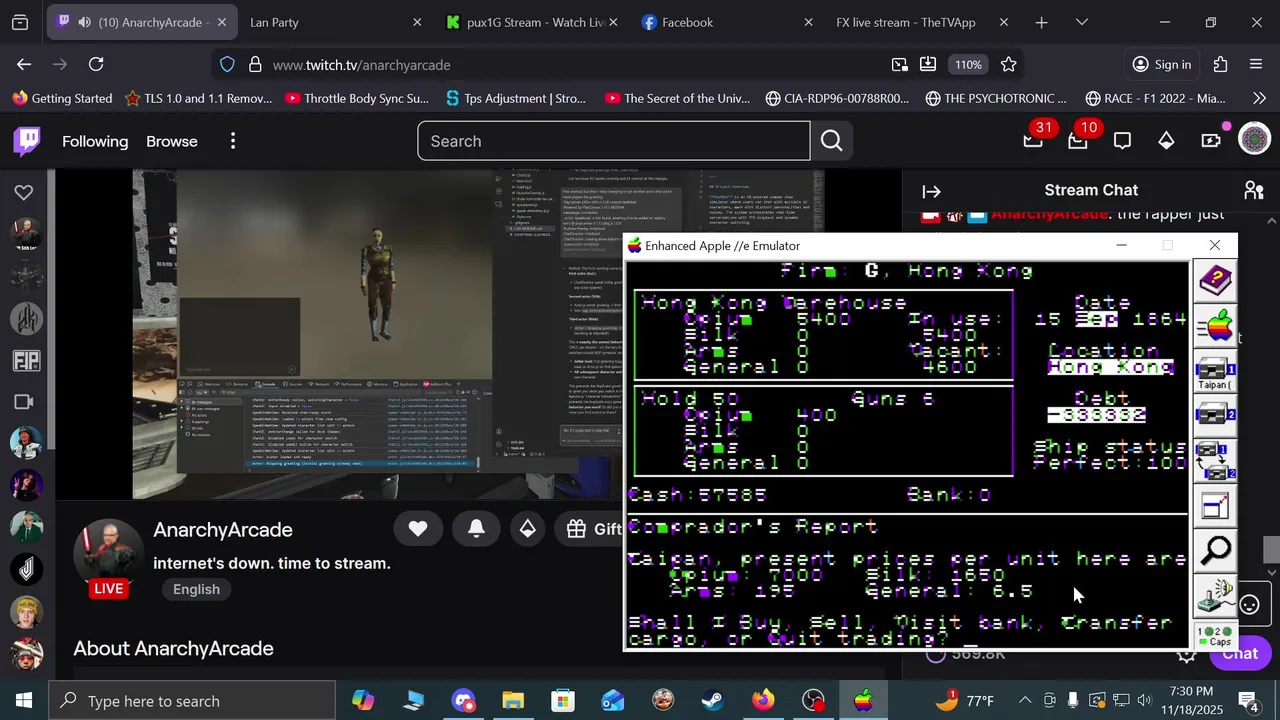The image size is (1280, 720).
Task: Open the emulator debugger magnifier icon
Action: (x=1216, y=551)
